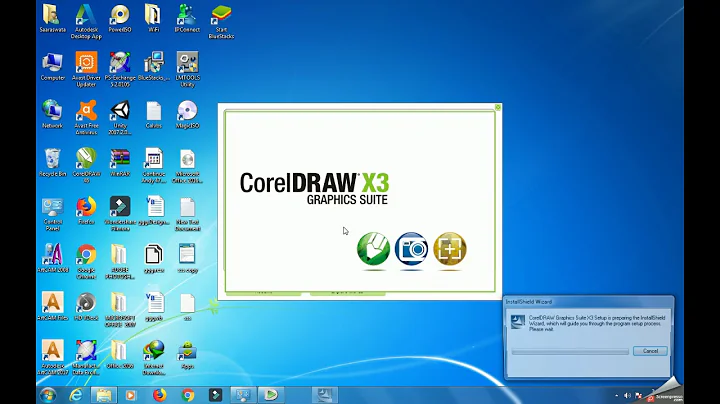Open the HD VDeck shortcut

point(86,308)
